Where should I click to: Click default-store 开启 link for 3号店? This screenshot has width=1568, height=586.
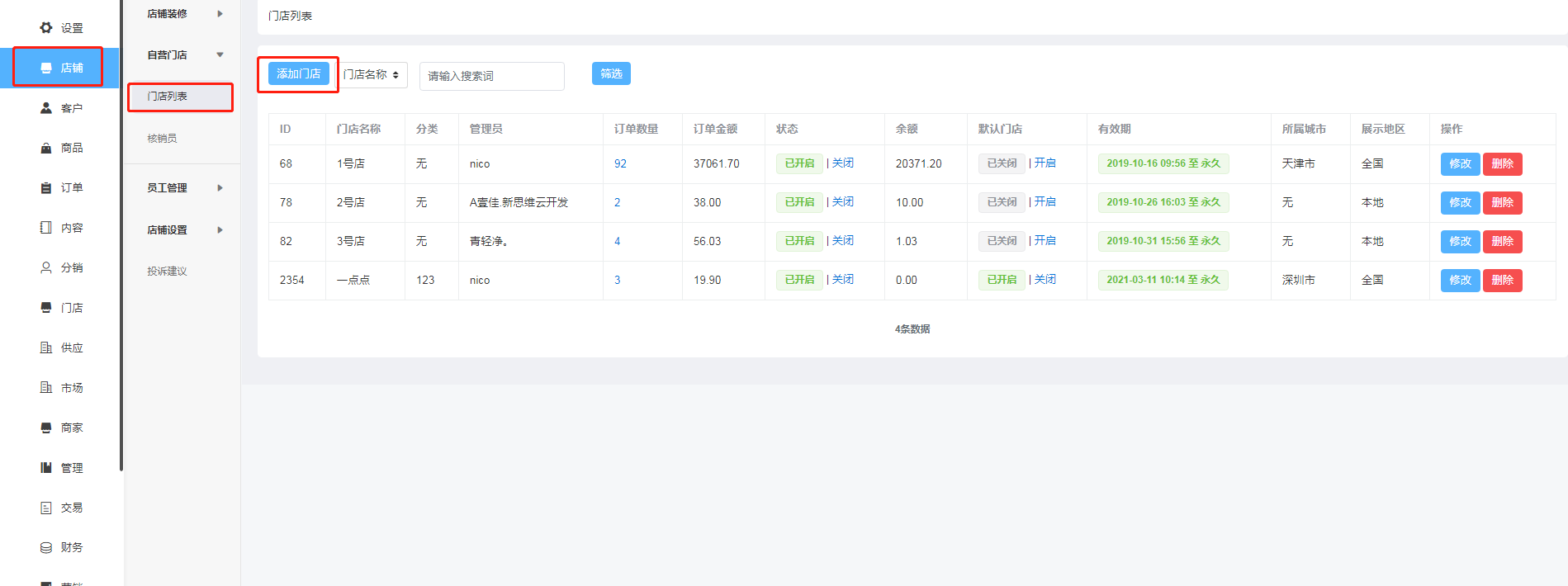click(1045, 240)
